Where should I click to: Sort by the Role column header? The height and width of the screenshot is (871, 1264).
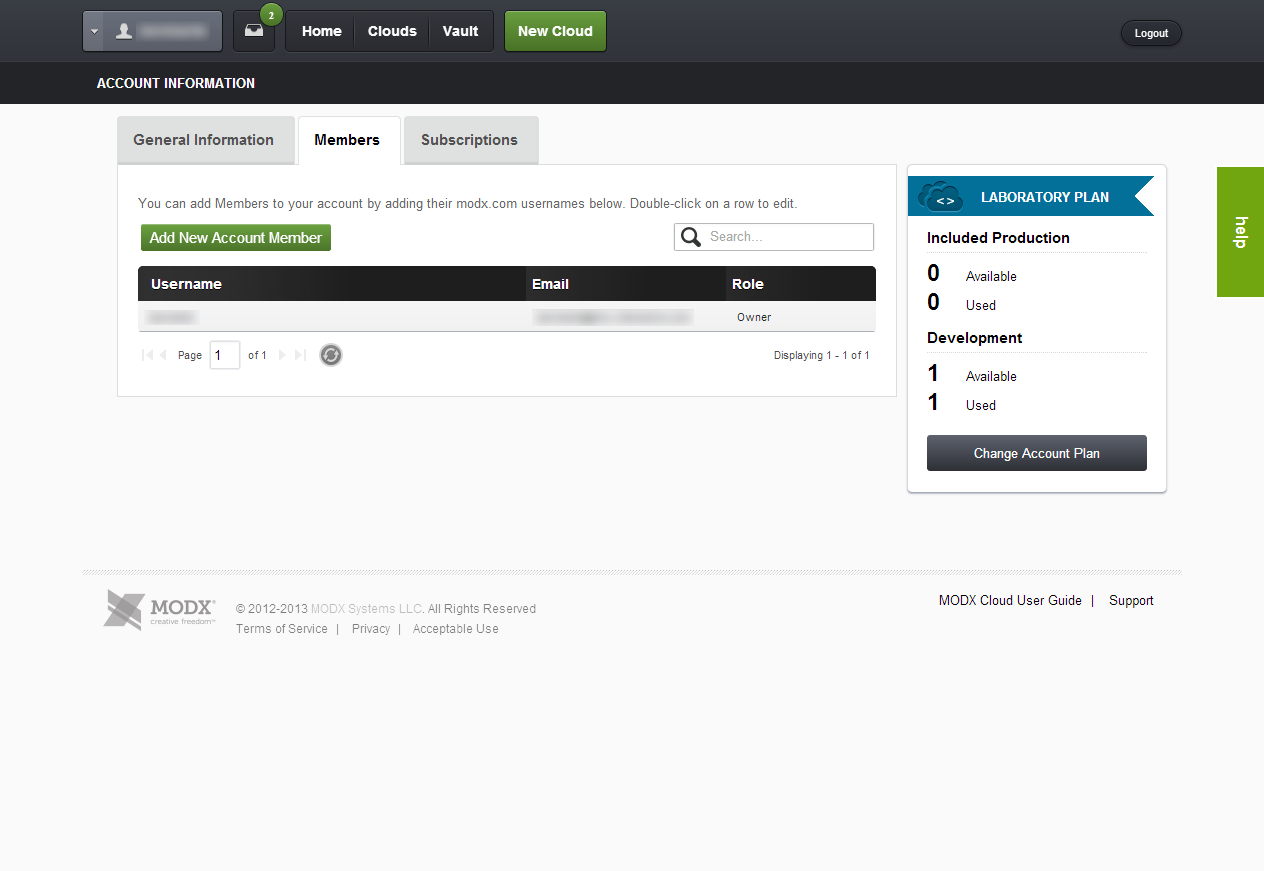[x=800, y=284]
